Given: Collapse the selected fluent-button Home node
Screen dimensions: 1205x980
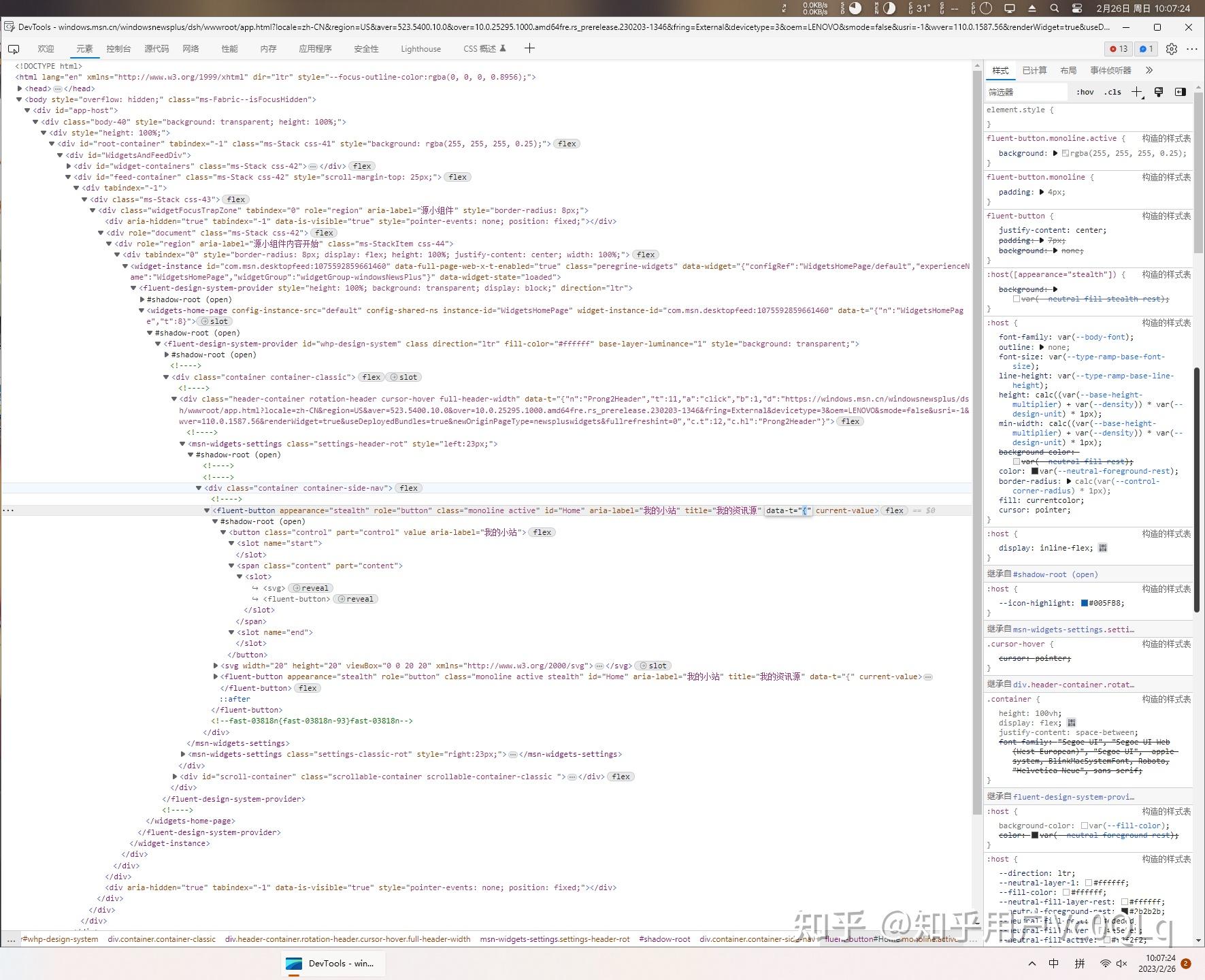Looking at the screenshot, I should point(207,510).
